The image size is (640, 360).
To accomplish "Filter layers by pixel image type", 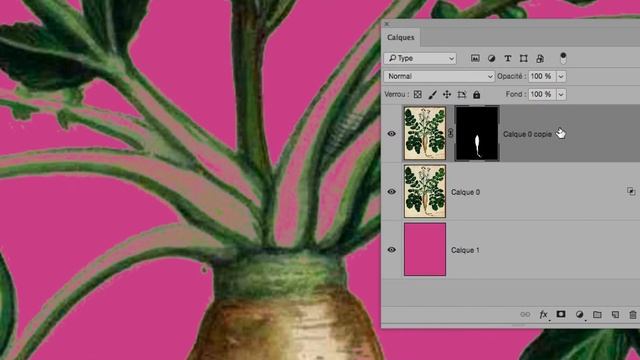I will click(475, 58).
